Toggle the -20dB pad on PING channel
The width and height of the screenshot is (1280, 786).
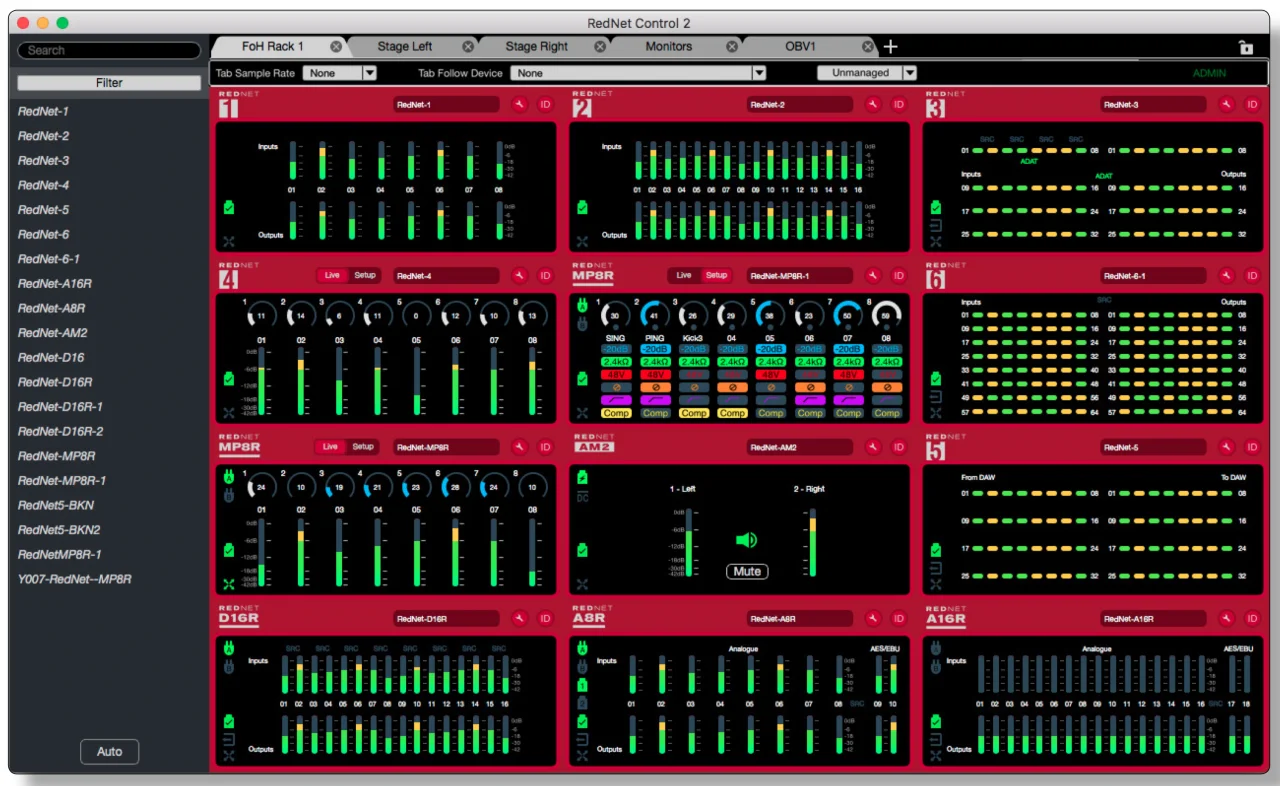[x=655, y=349]
